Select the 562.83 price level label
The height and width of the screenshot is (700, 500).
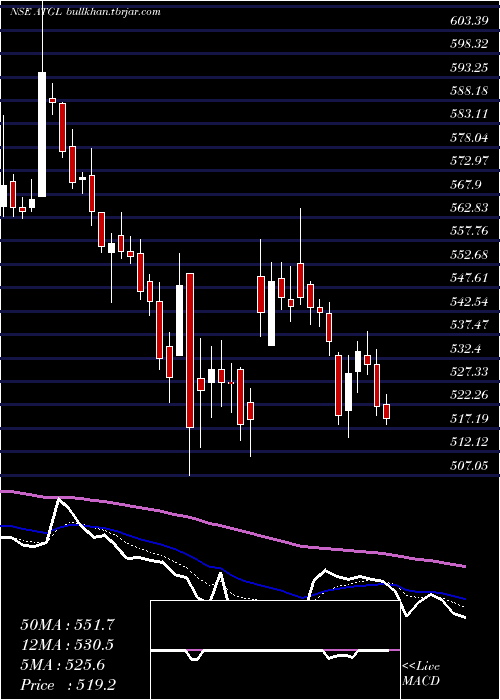[469, 208]
